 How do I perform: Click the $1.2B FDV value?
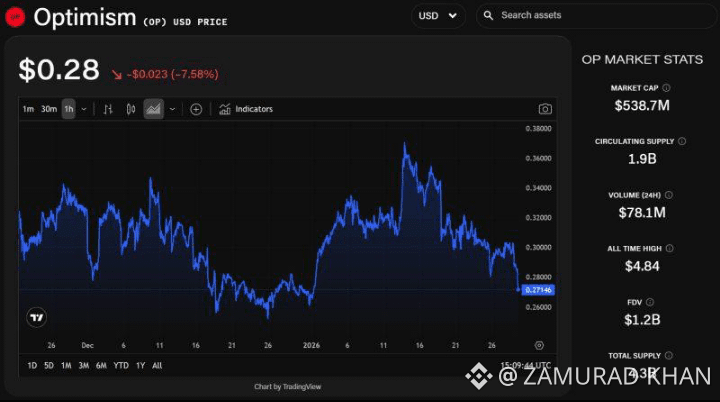tap(642, 320)
